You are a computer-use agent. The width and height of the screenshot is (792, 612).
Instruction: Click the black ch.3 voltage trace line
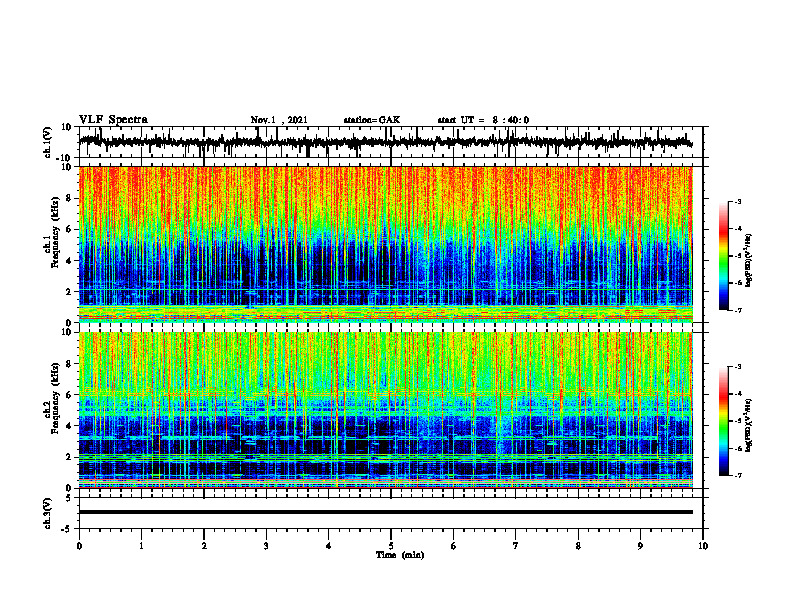pyautogui.click(x=386, y=512)
